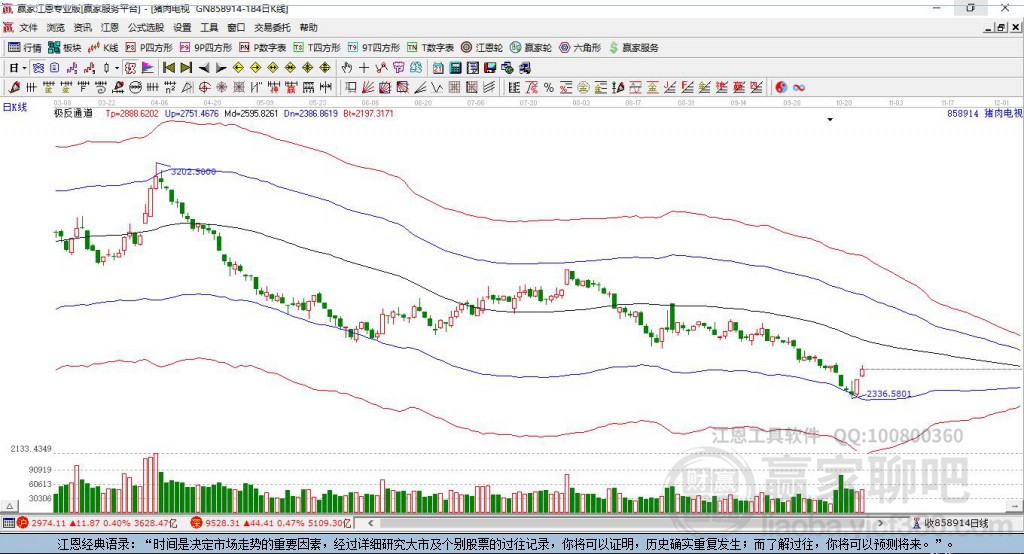Viewport: 1024px width, 554px height.
Task: Click the first yellow diamond arrow icon
Action: [x=238, y=68]
